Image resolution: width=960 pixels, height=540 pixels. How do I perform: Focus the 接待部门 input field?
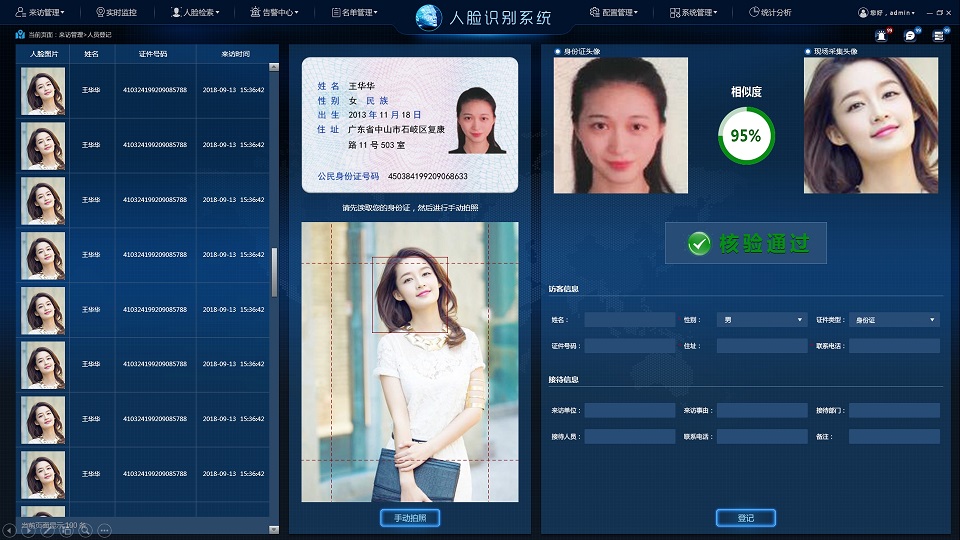pos(894,410)
